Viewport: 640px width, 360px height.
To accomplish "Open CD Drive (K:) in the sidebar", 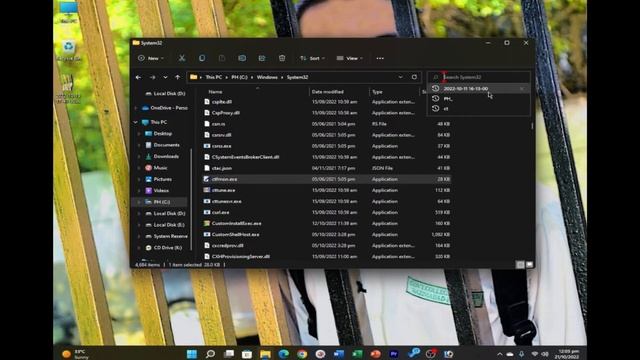I will pyautogui.click(x=167, y=248).
